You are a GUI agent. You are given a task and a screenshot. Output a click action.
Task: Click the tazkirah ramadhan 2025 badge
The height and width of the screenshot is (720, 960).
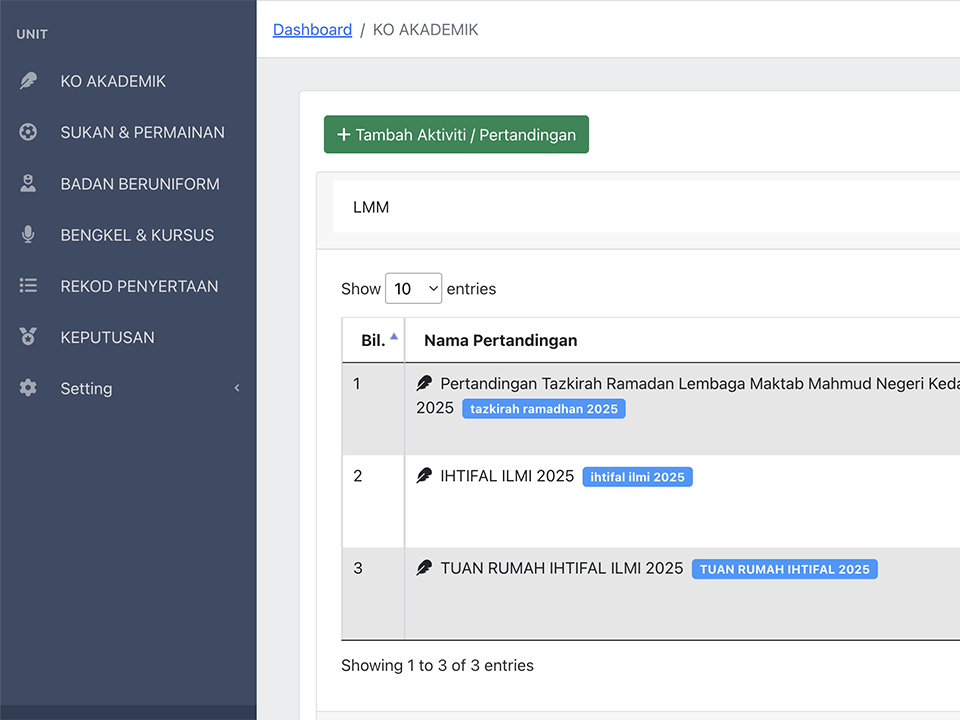[x=543, y=409]
